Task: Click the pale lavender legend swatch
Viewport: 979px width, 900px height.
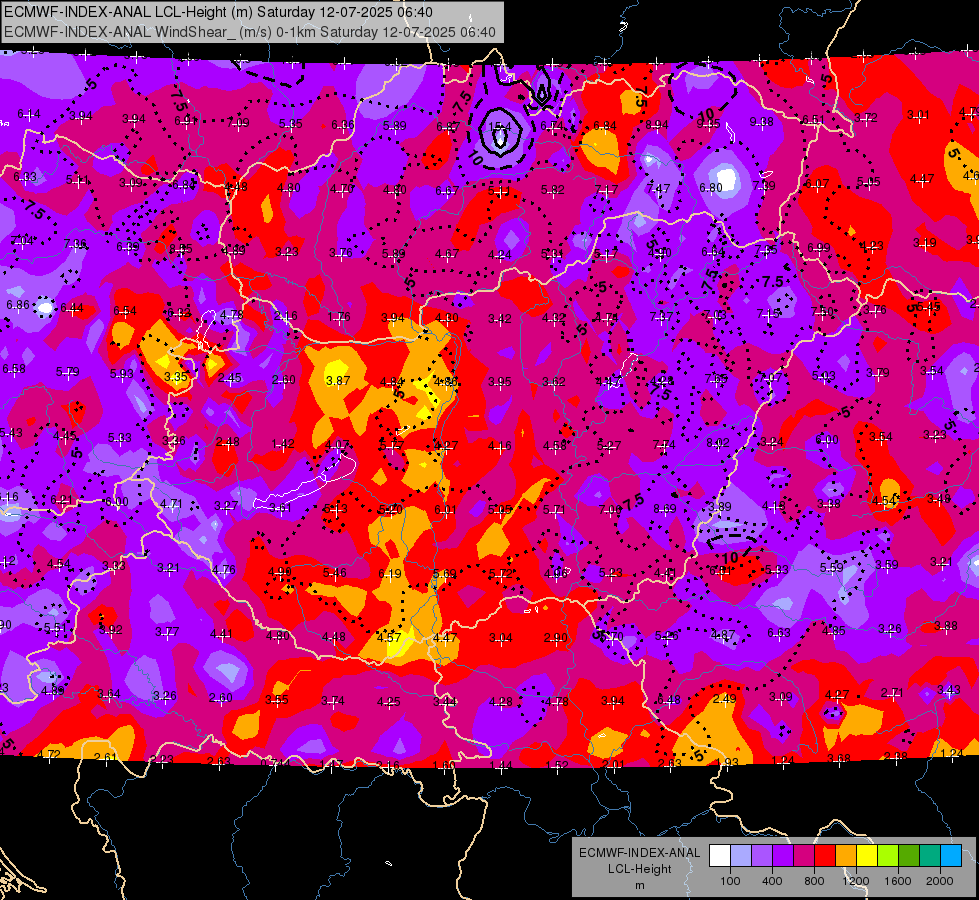Action: tap(741, 856)
